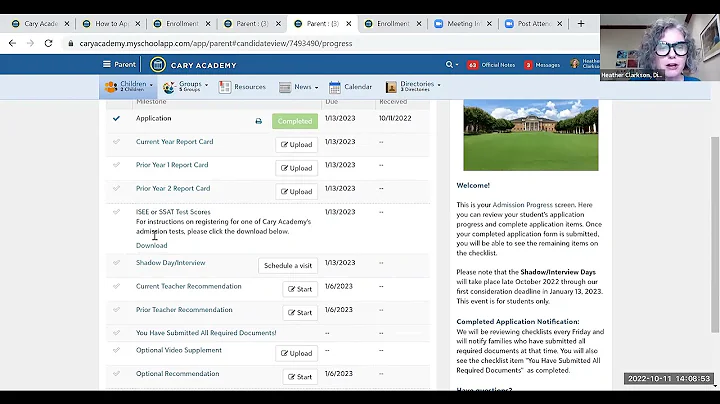Click the page vertical scrollbar
This screenshot has height=404, width=720.
pos(714,234)
